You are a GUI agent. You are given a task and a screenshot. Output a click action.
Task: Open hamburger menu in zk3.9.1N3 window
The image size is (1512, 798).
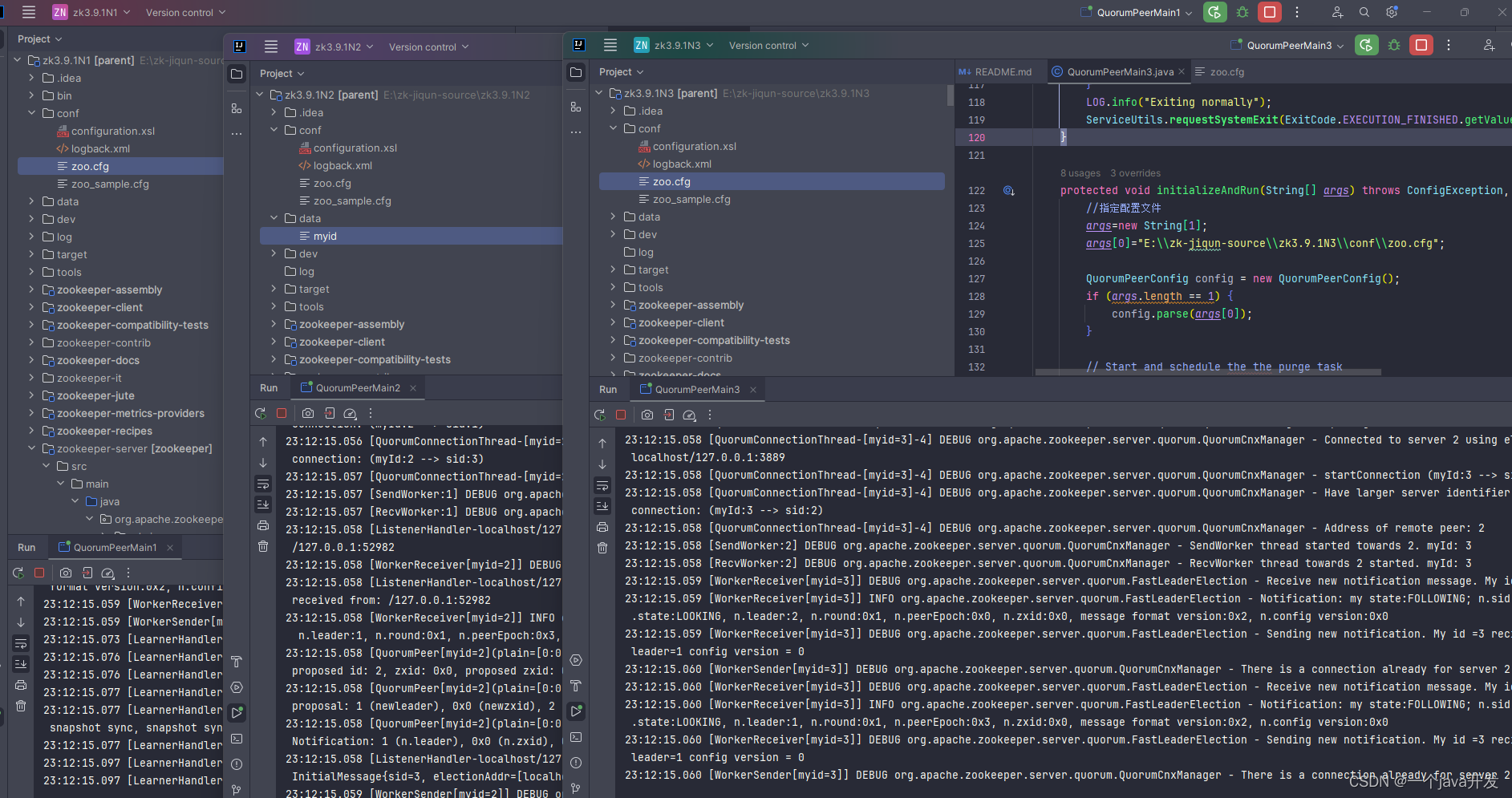point(610,45)
